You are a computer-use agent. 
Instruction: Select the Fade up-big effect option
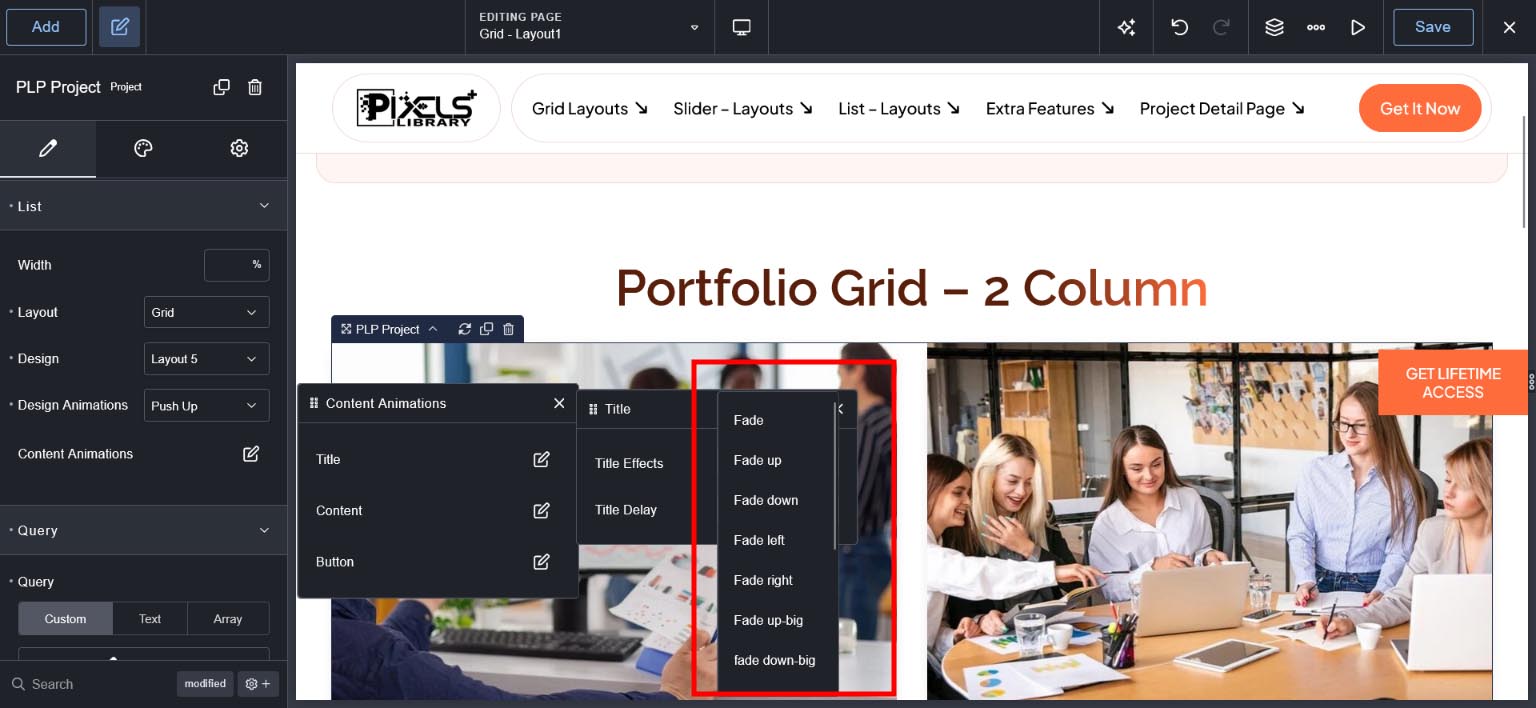[776, 620]
